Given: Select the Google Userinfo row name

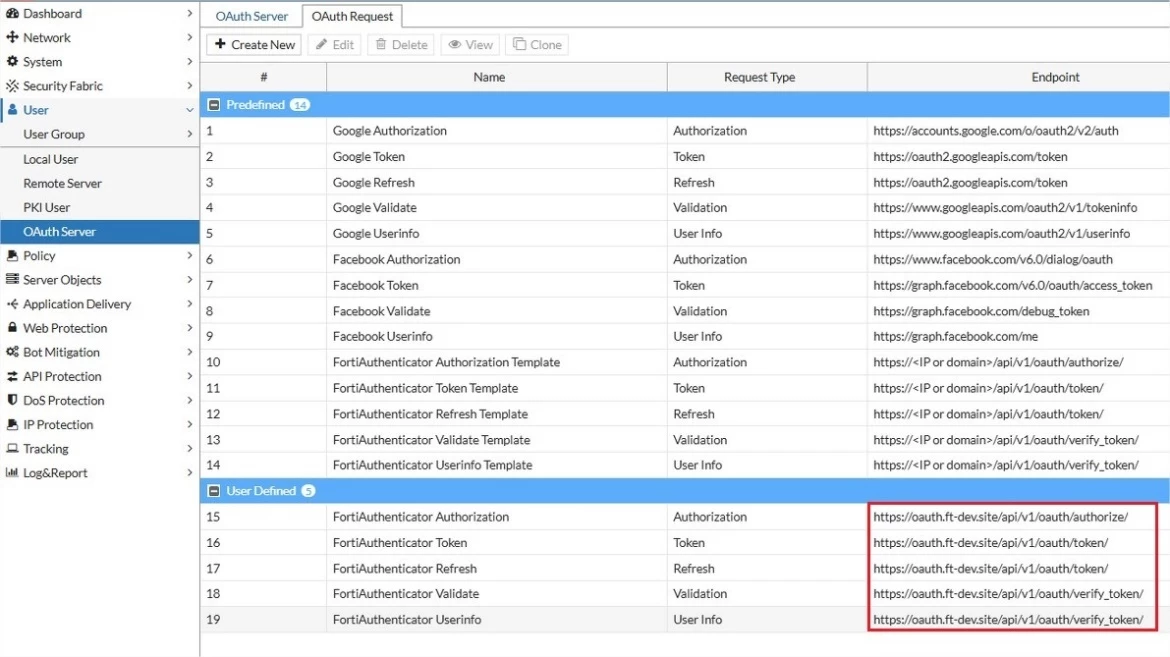Looking at the screenshot, I should (x=376, y=234).
